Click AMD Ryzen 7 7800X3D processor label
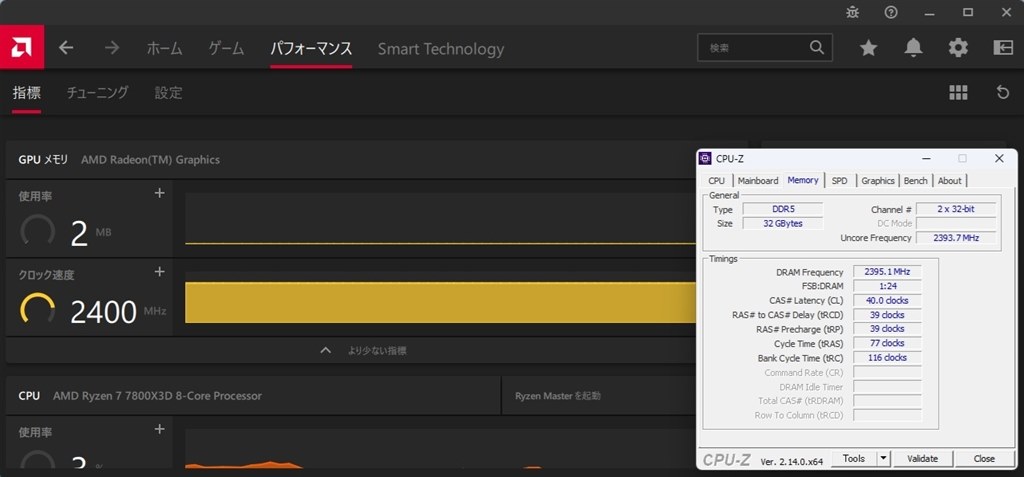Screen dimensions: 1024x477 pyautogui.click(x=157, y=395)
